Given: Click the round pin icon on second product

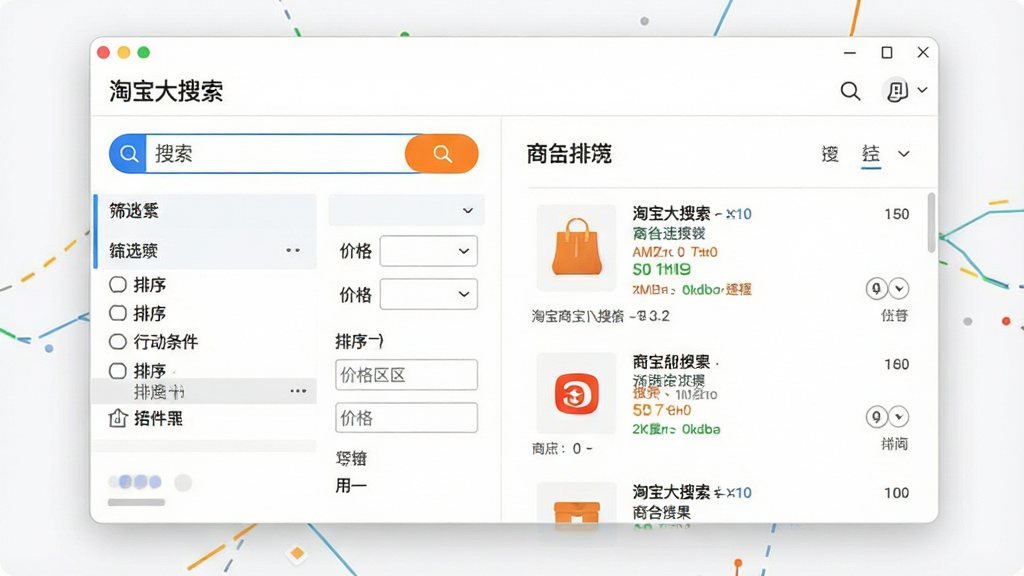Looking at the screenshot, I should pyautogui.click(x=876, y=416).
